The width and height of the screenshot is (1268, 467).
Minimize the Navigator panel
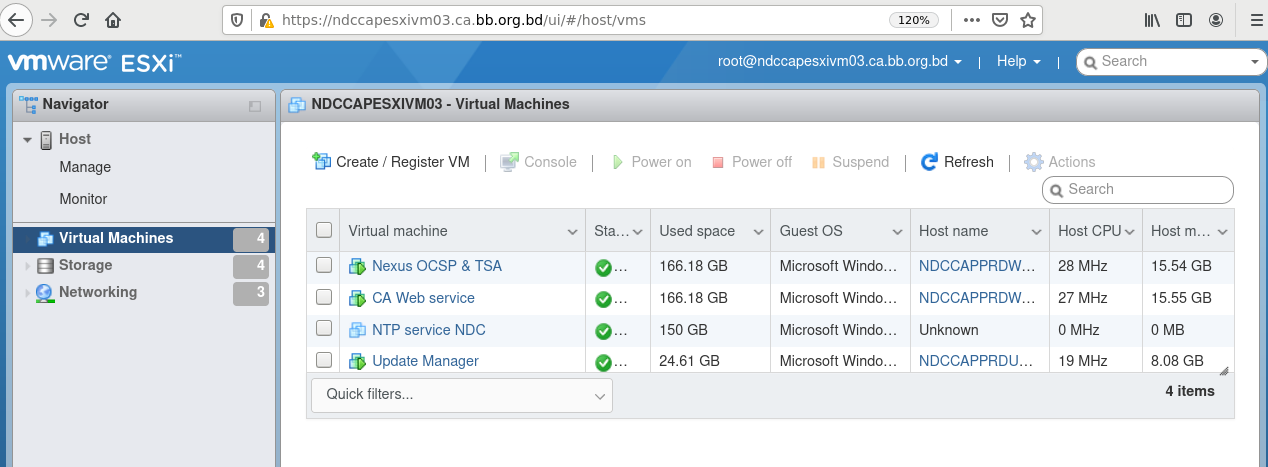pos(255,105)
